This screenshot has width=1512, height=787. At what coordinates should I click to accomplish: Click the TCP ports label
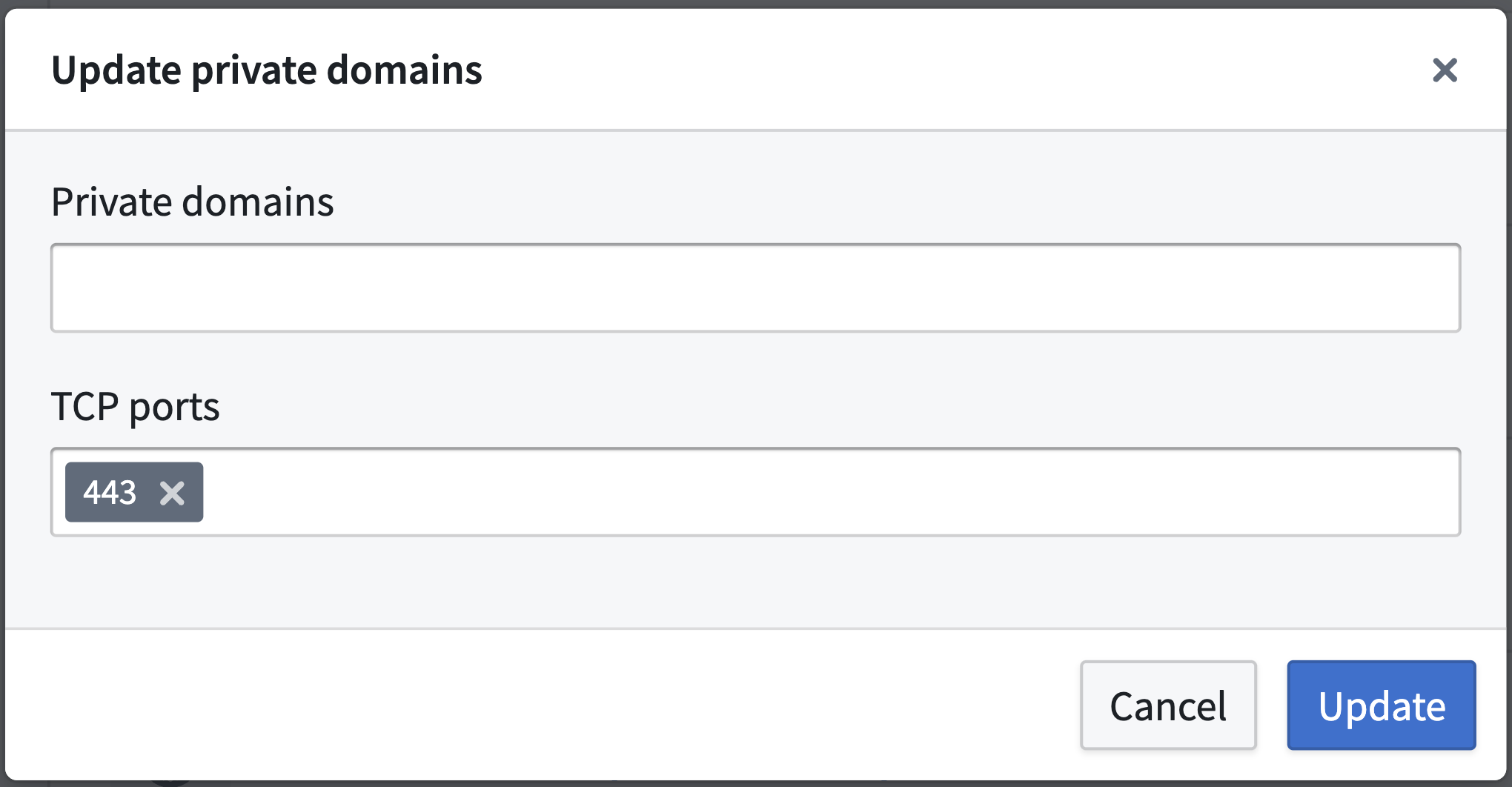click(x=136, y=407)
